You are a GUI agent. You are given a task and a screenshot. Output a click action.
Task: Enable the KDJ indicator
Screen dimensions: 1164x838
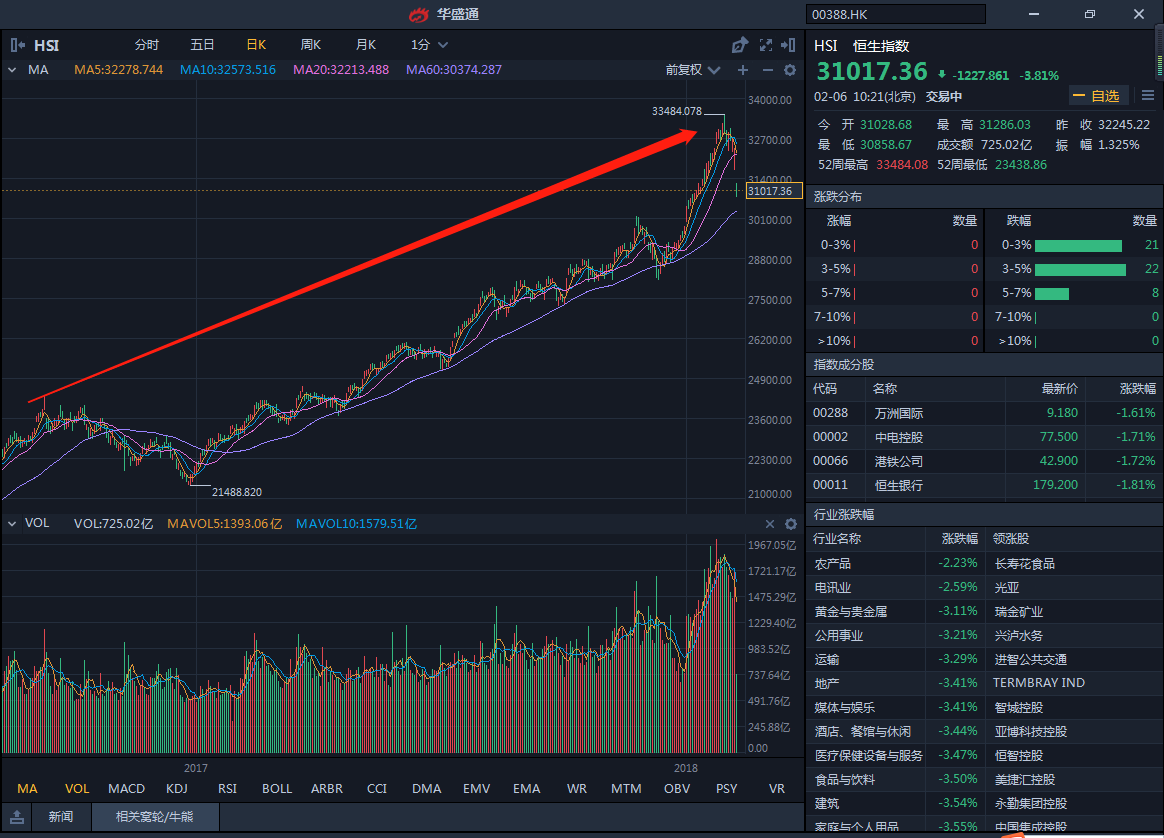(x=177, y=788)
